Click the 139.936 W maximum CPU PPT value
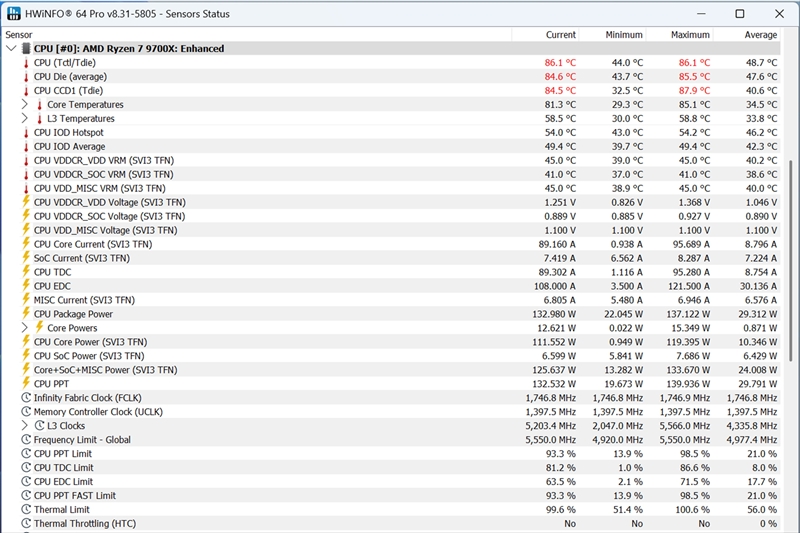Screen dimensions: 800x533 (688, 384)
